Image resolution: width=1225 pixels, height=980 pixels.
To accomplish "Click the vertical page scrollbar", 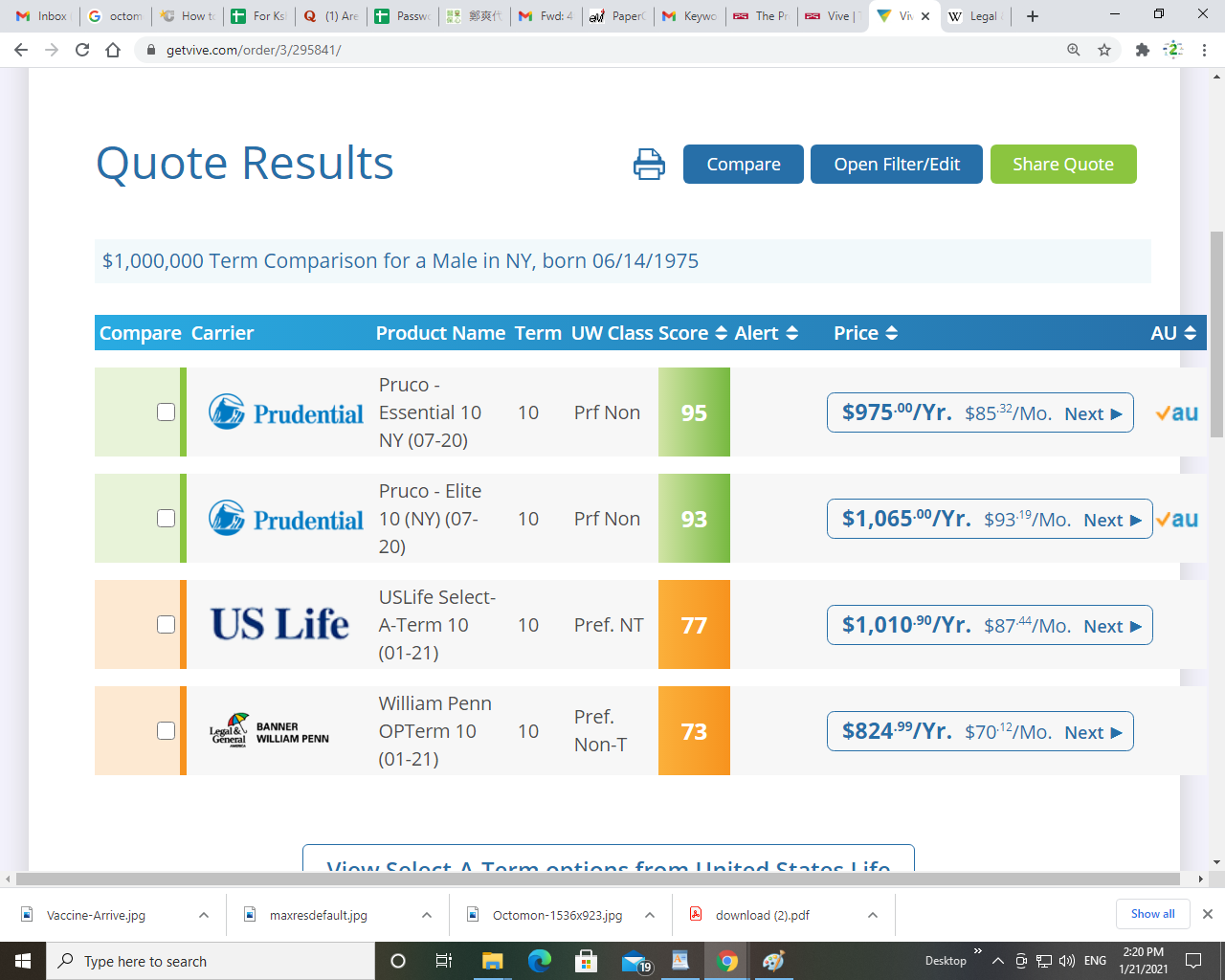I will tap(1217, 334).
